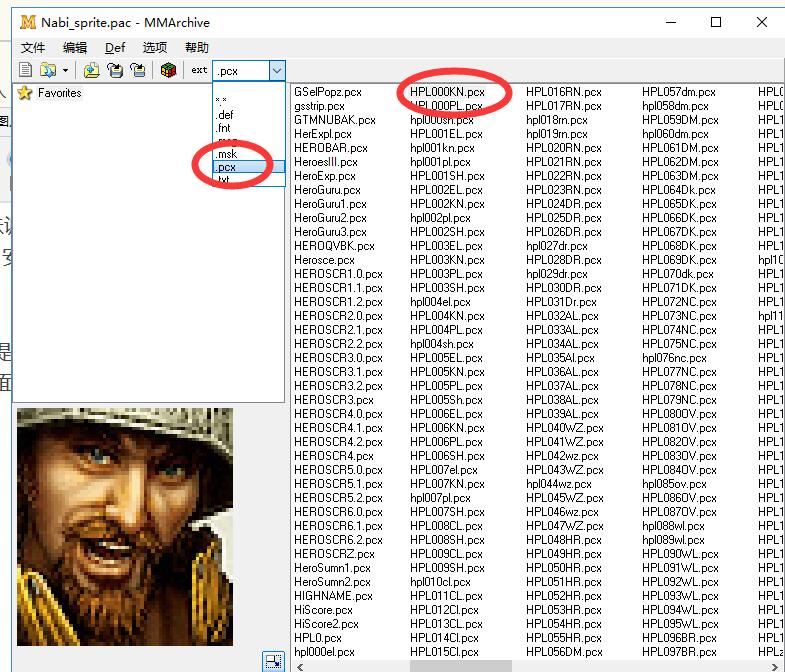Image resolution: width=785 pixels, height=672 pixels.
Task: Select file HeroesIII.pcx
Action: tap(325, 162)
